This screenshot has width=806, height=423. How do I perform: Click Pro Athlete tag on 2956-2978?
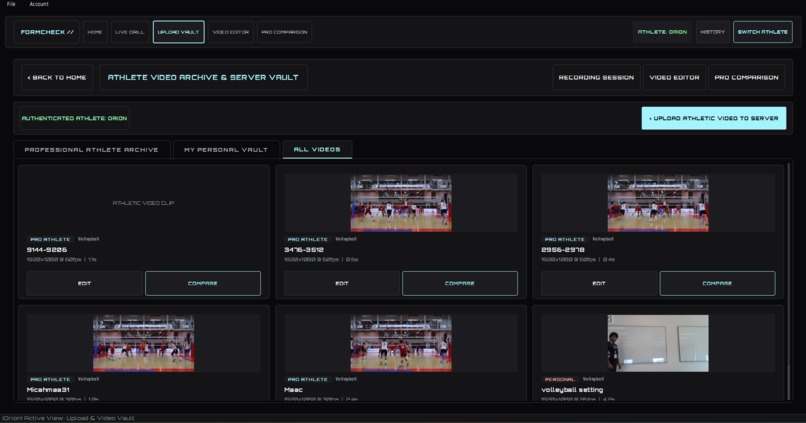pos(564,240)
